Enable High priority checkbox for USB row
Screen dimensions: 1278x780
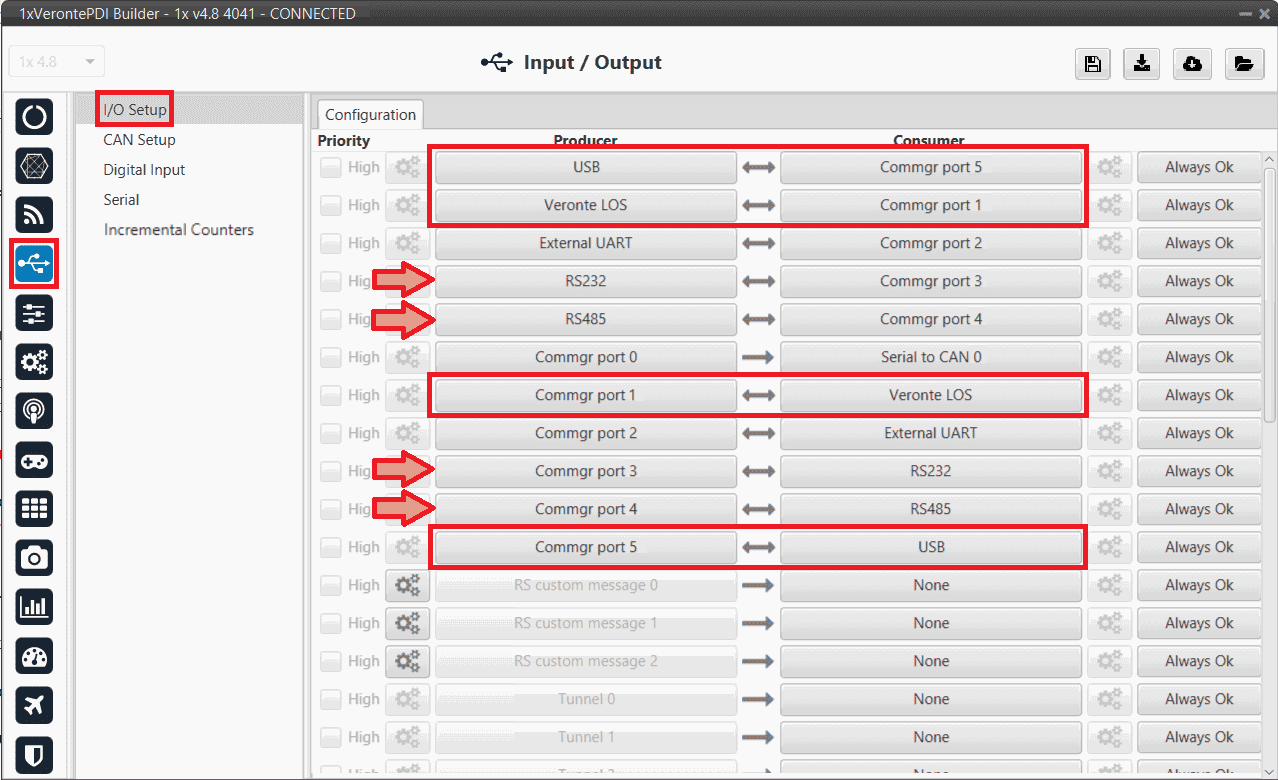[330, 168]
